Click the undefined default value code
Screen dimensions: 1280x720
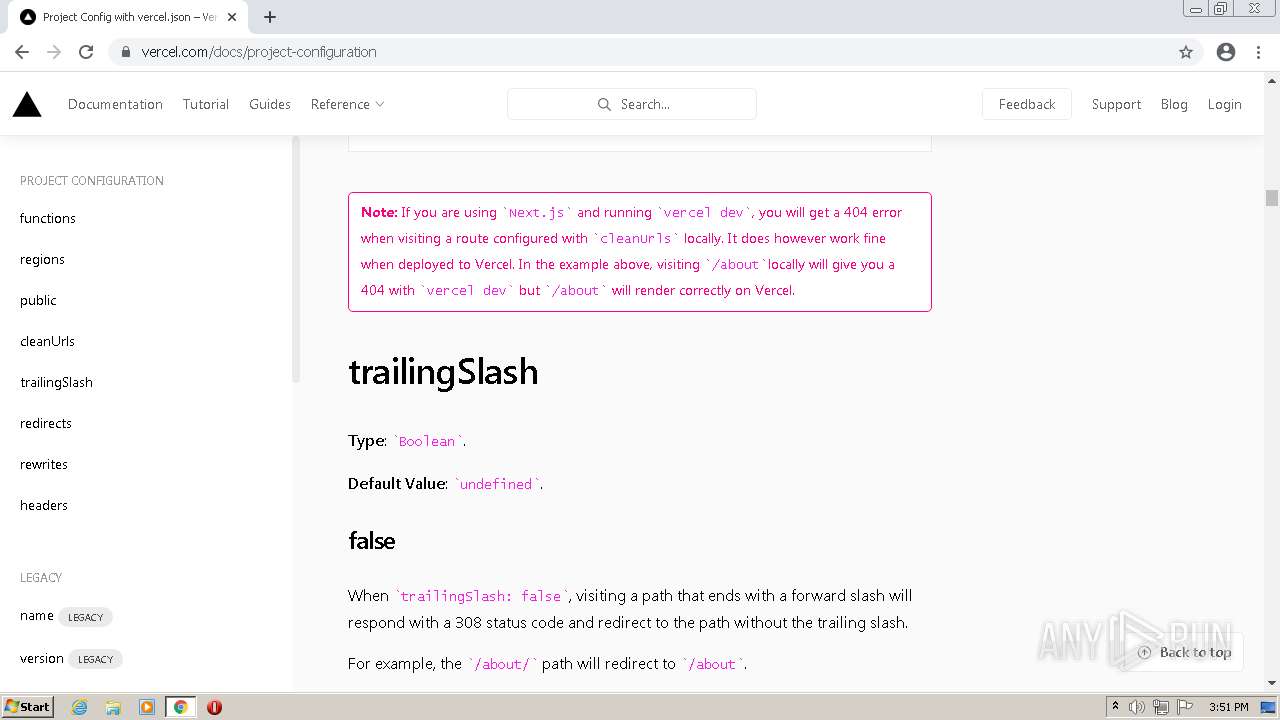click(496, 484)
